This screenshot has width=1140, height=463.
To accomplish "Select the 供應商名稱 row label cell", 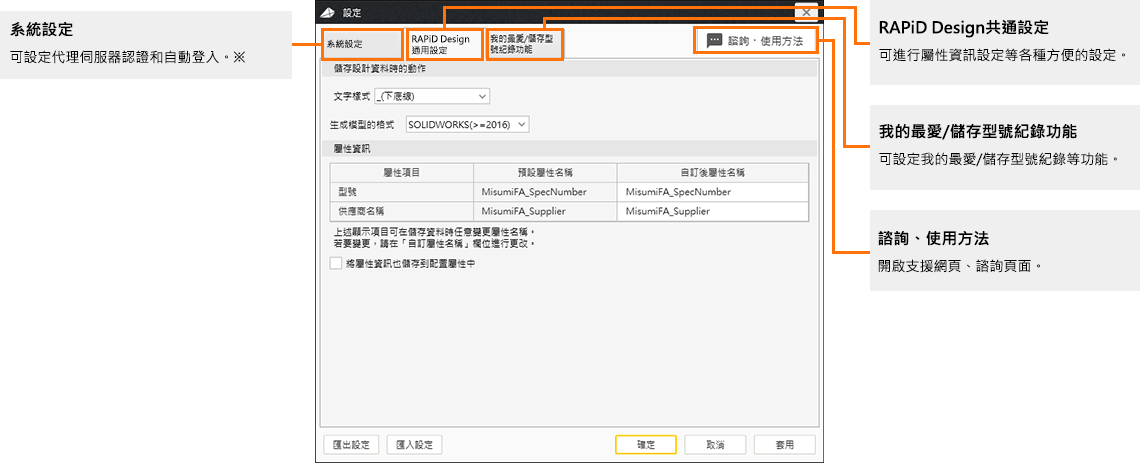I will coord(402,211).
